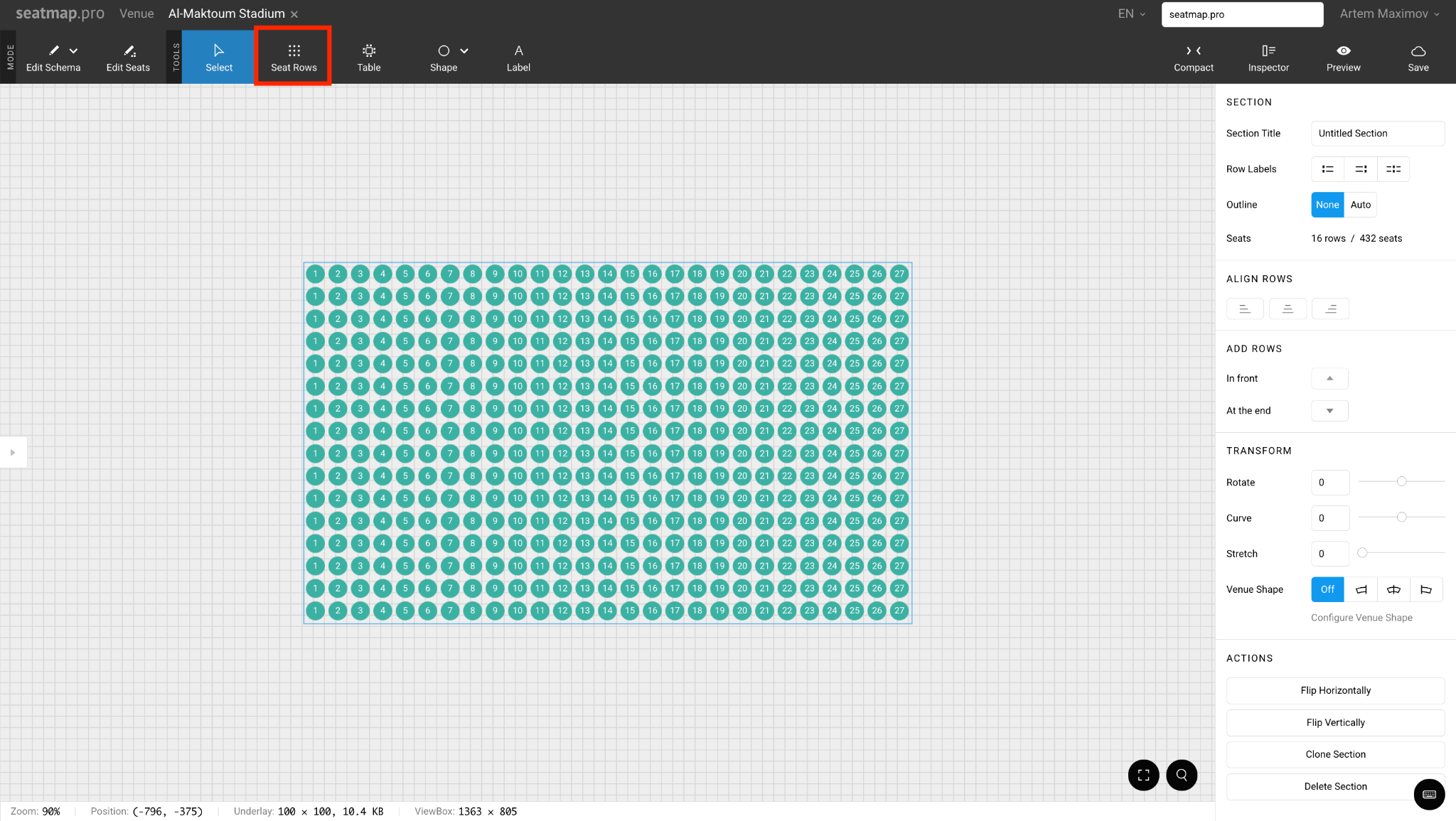The width and height of the screenshot is (1456, 821).
Task: Activate the Label tool
Action: click(518, 57)
